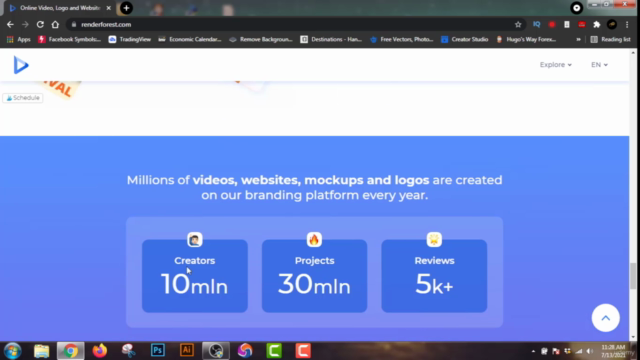Select the Online Video, Logo and Website tab
This screenshot has width=640, height=360.
coord(60,8)
